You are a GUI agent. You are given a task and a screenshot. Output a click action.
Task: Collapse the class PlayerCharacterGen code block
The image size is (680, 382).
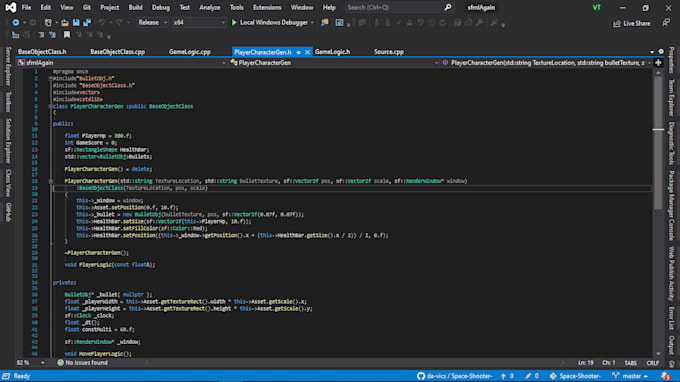click(50, 106)
